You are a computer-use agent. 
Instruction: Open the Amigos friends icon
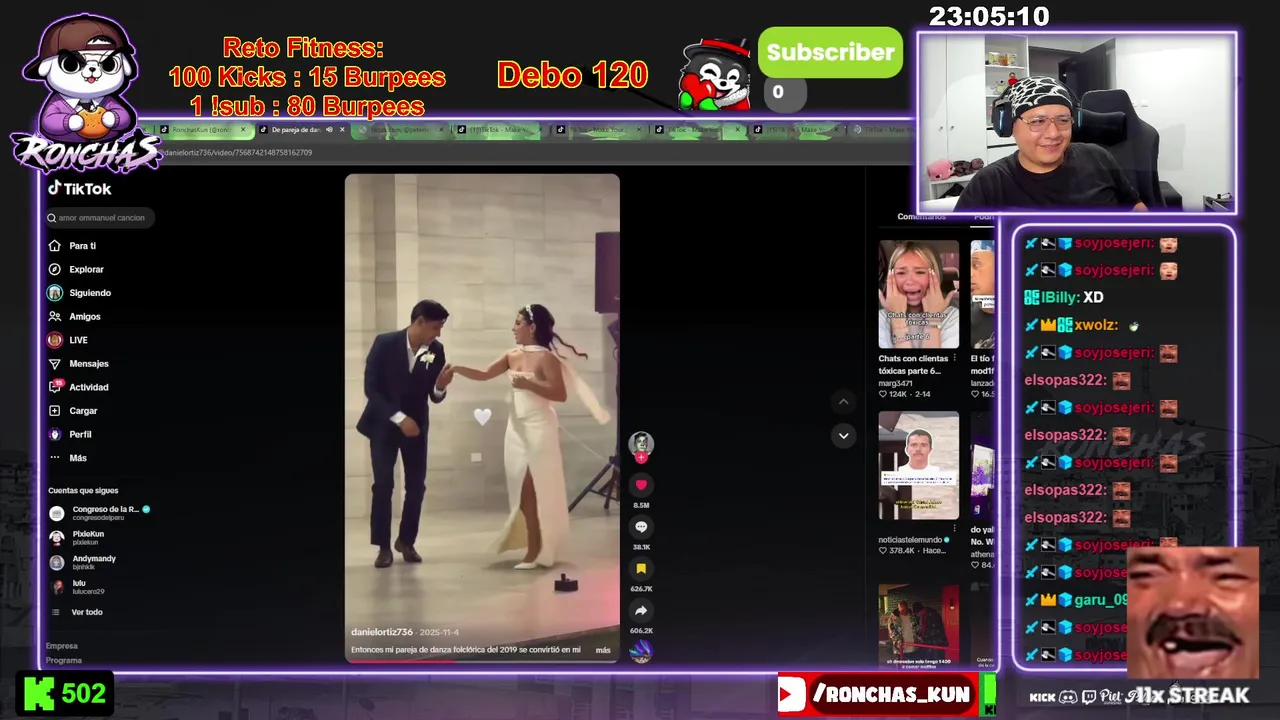(x=54, y=316)
